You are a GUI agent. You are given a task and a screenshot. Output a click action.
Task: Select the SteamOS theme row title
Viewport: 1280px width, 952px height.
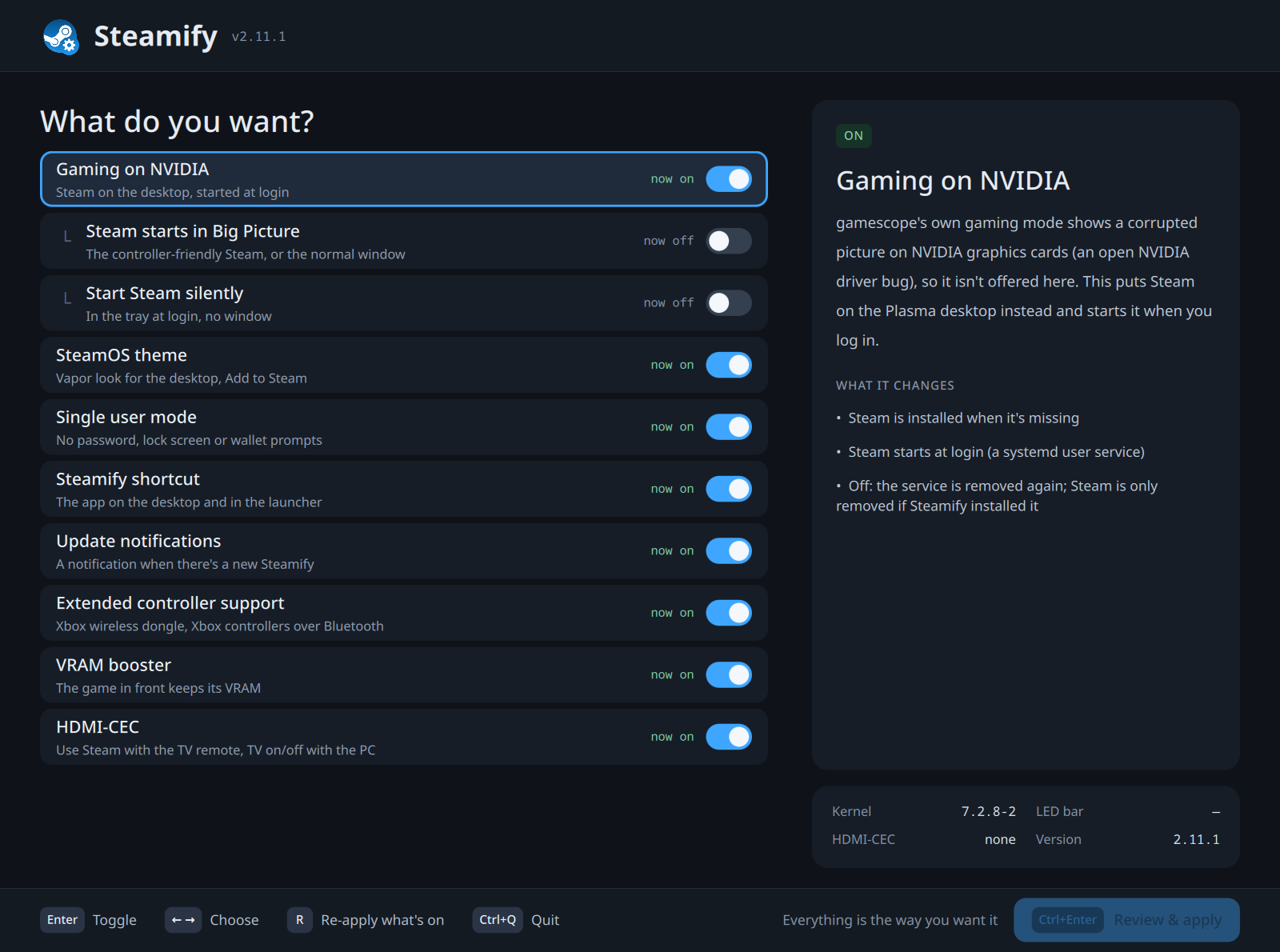tap(122, 355)
